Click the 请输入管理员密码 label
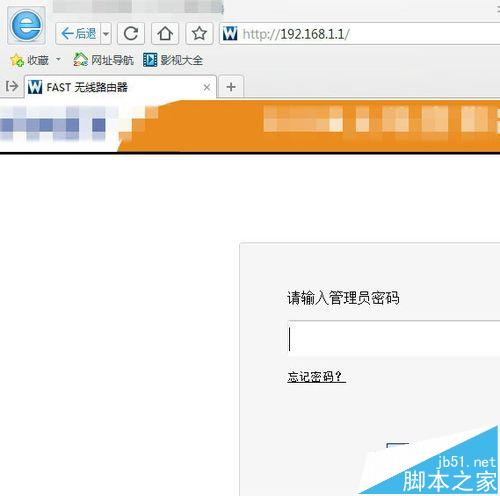This screenshot has width=500, height=496. (x=343, y=298)
